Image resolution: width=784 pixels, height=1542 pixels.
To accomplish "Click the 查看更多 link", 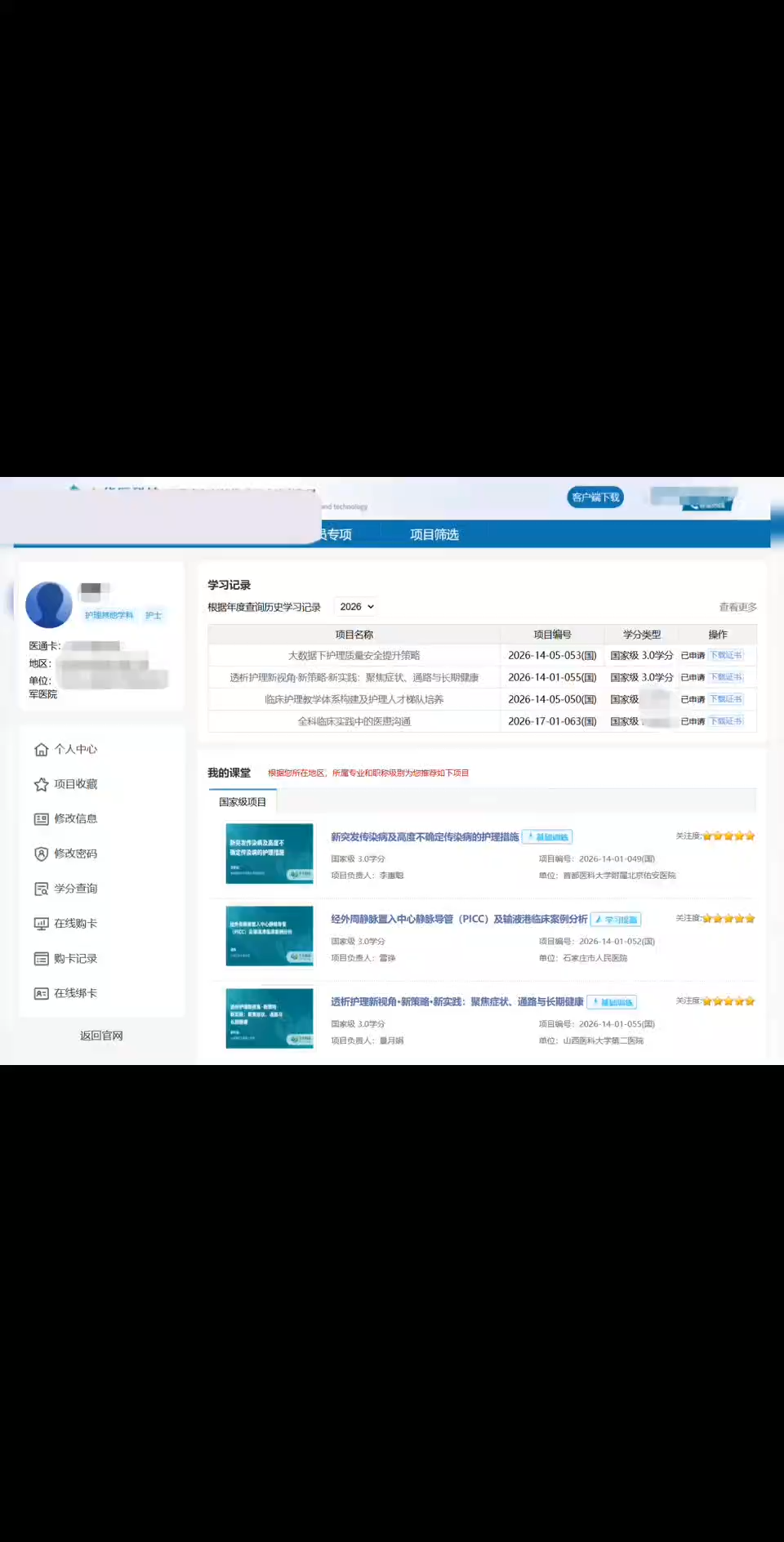I will (737, 607).
